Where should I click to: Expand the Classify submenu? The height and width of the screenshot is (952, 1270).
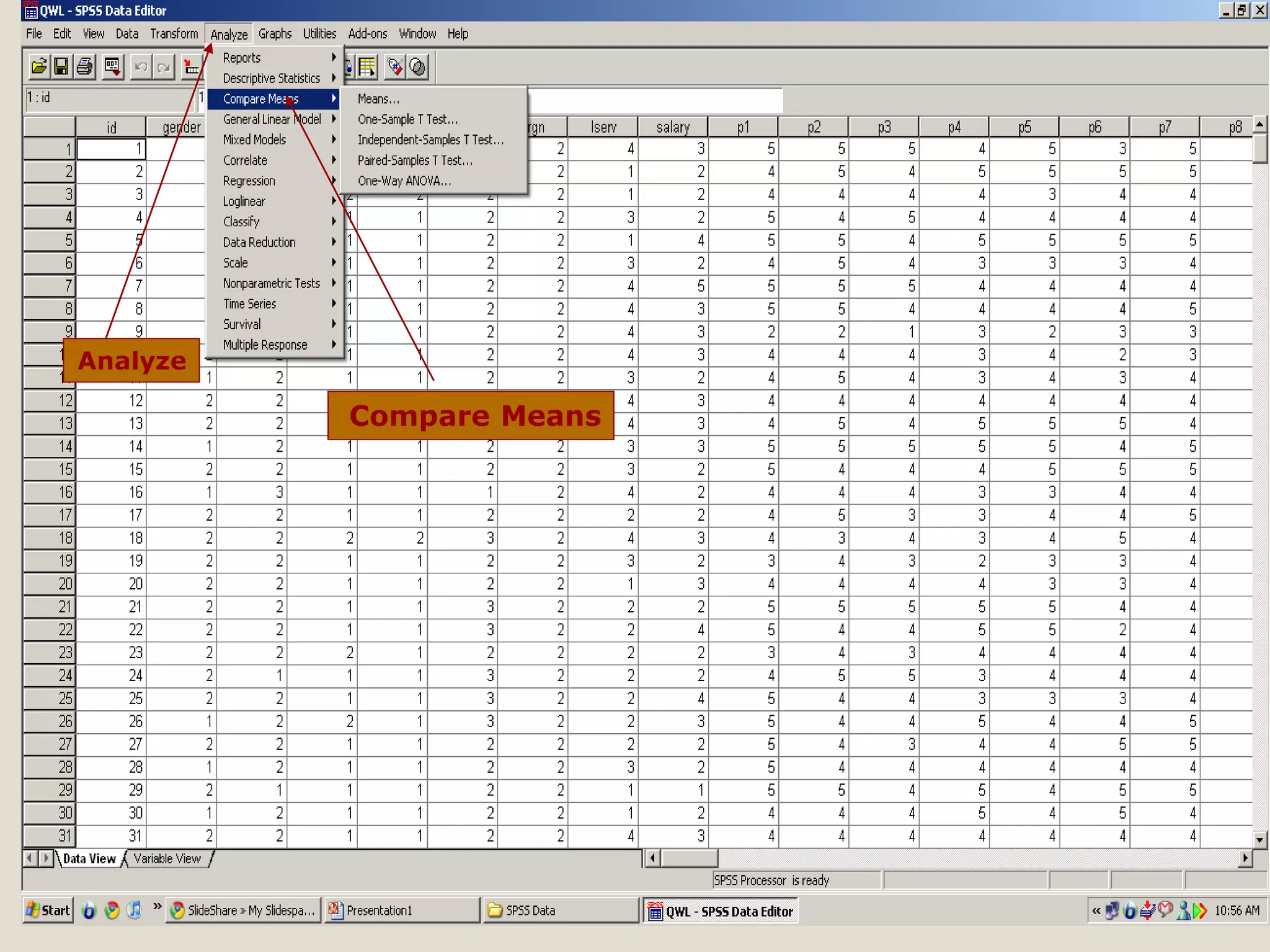[x=274, y=222]
